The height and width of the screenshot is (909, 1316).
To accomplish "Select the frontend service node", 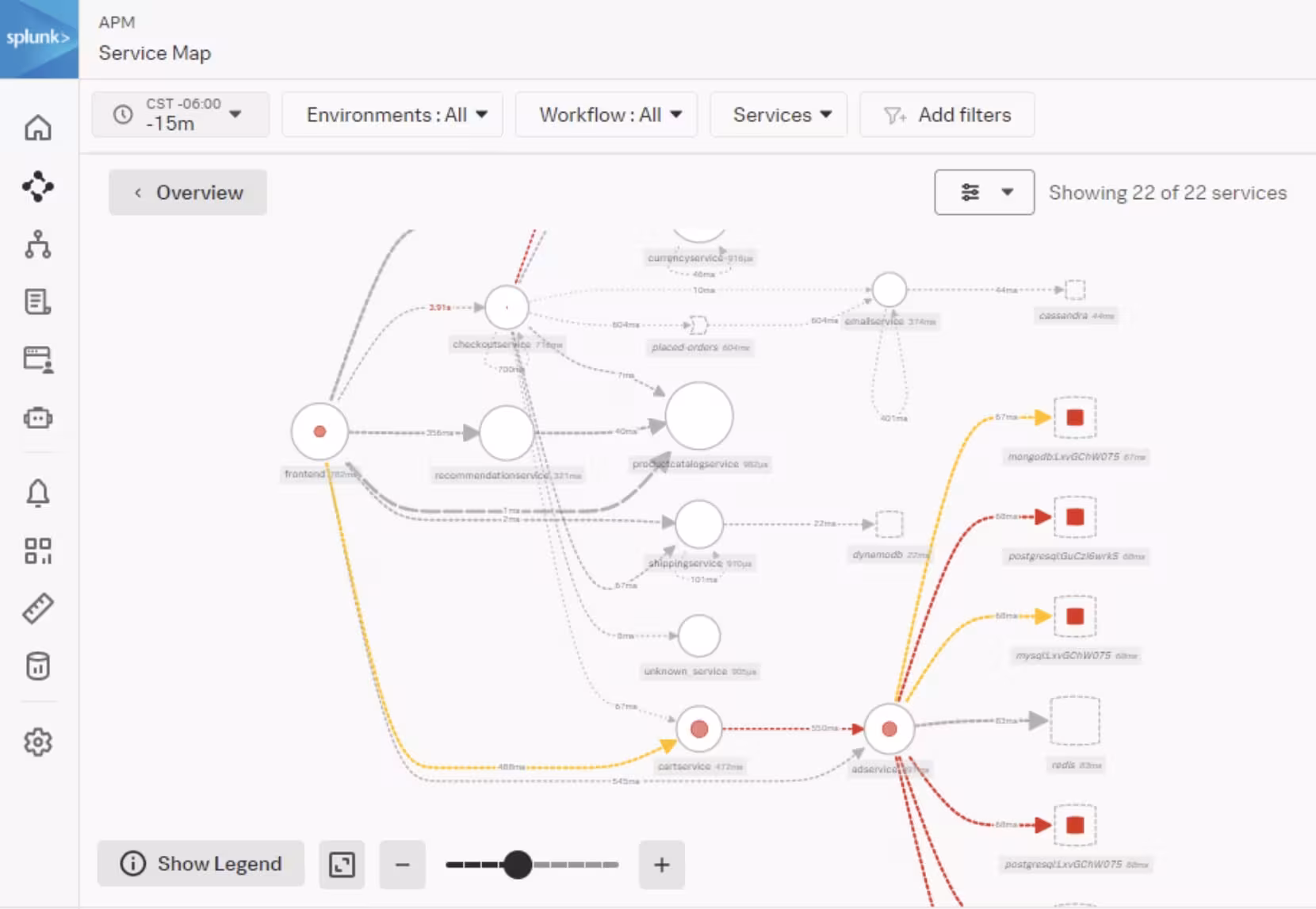I will (319, 431).
